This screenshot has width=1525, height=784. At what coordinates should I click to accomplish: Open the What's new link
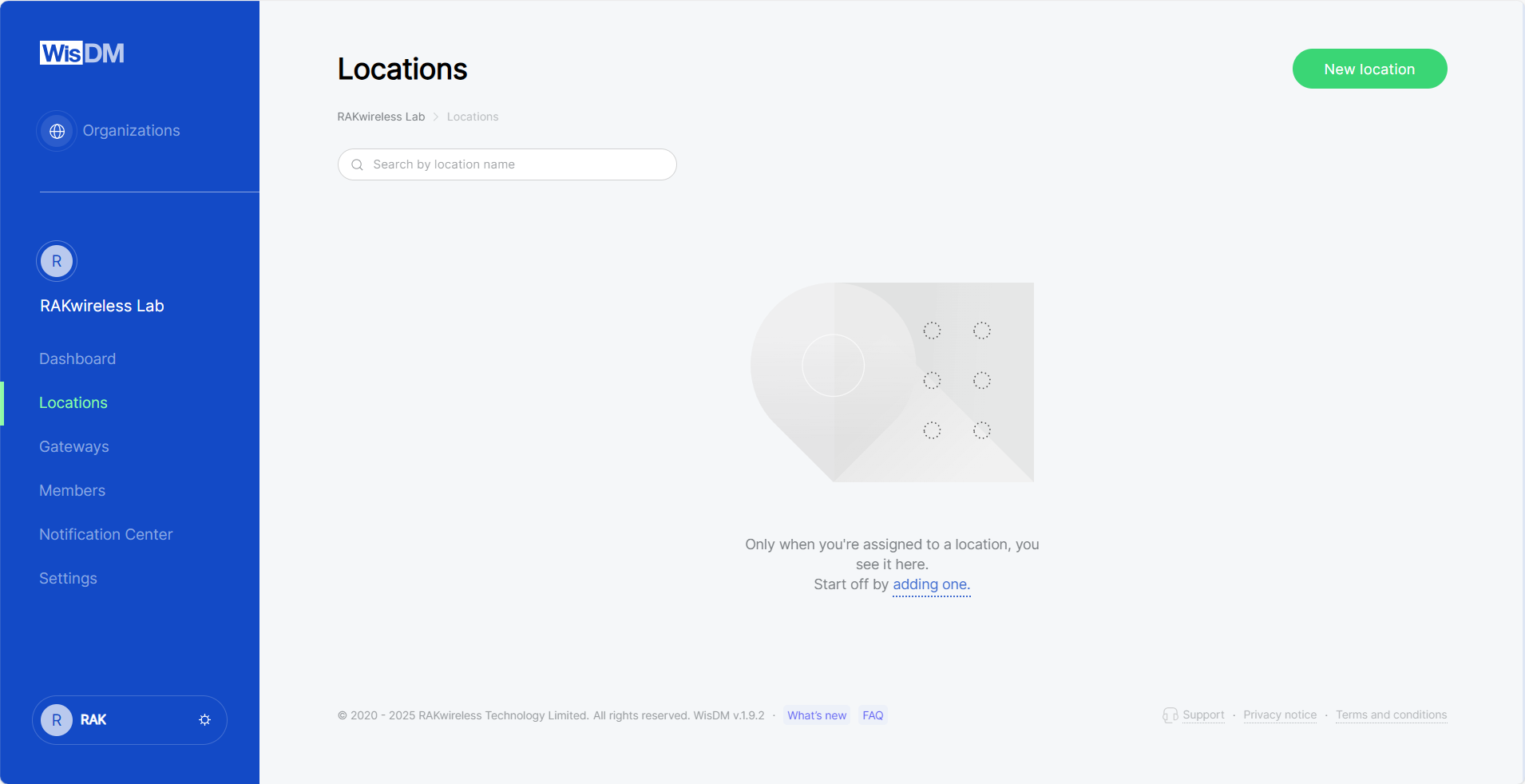point(817,715)
